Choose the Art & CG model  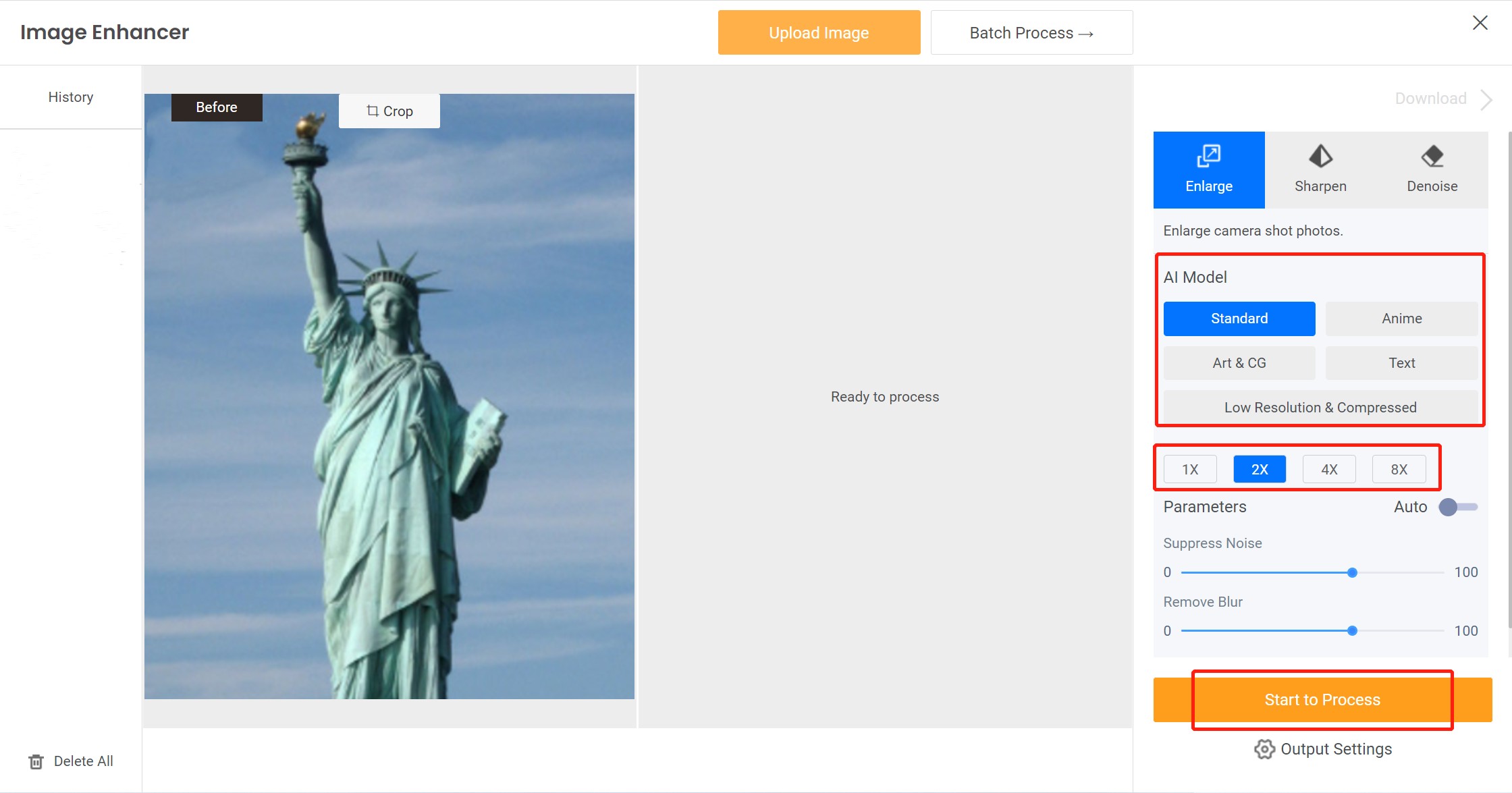1239,363
